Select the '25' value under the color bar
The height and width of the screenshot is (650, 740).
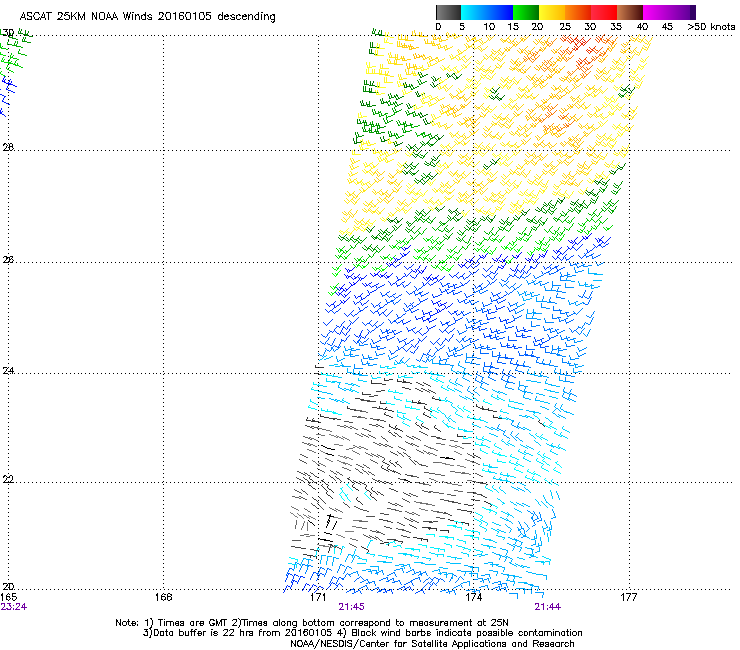click(565, 27)
